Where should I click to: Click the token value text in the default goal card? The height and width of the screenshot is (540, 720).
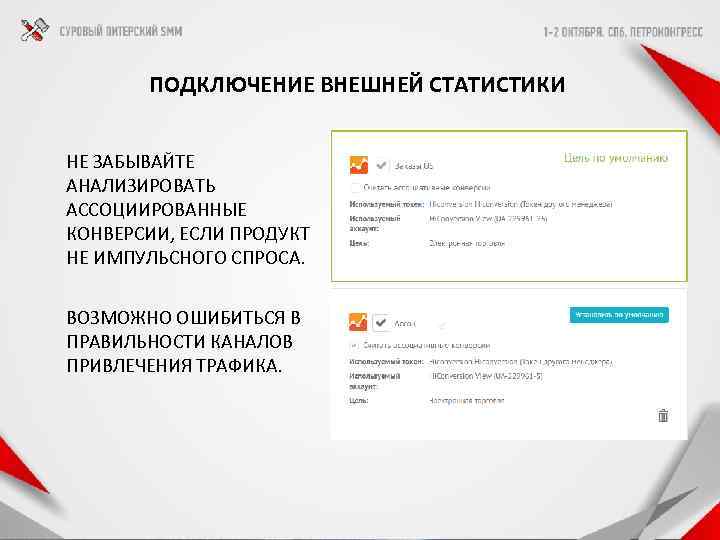(x=521, y=204)
